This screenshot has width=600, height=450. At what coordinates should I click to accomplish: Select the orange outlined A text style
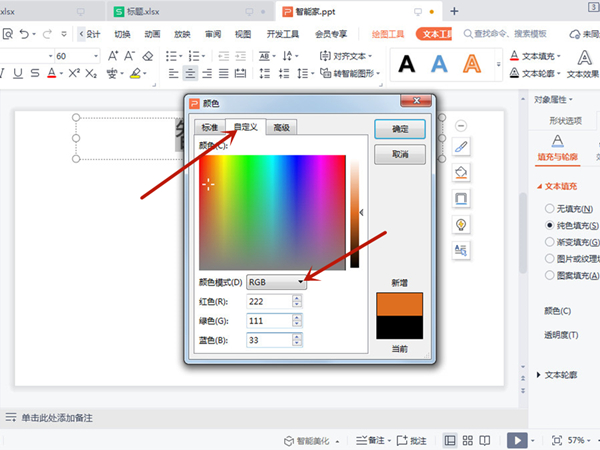[x=472, y=64]
